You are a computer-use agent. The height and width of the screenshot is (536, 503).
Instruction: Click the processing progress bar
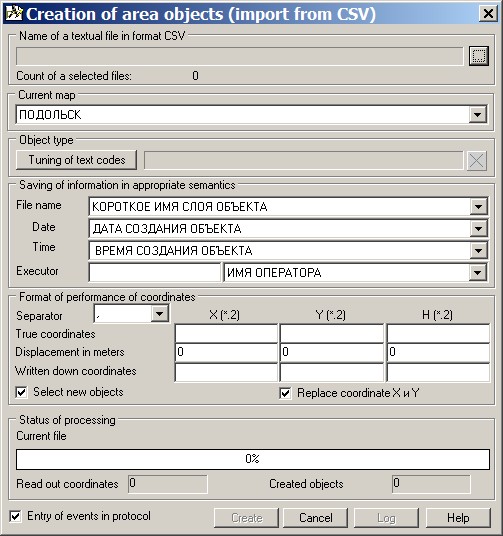pyautogui.click(x=253, y=459)
